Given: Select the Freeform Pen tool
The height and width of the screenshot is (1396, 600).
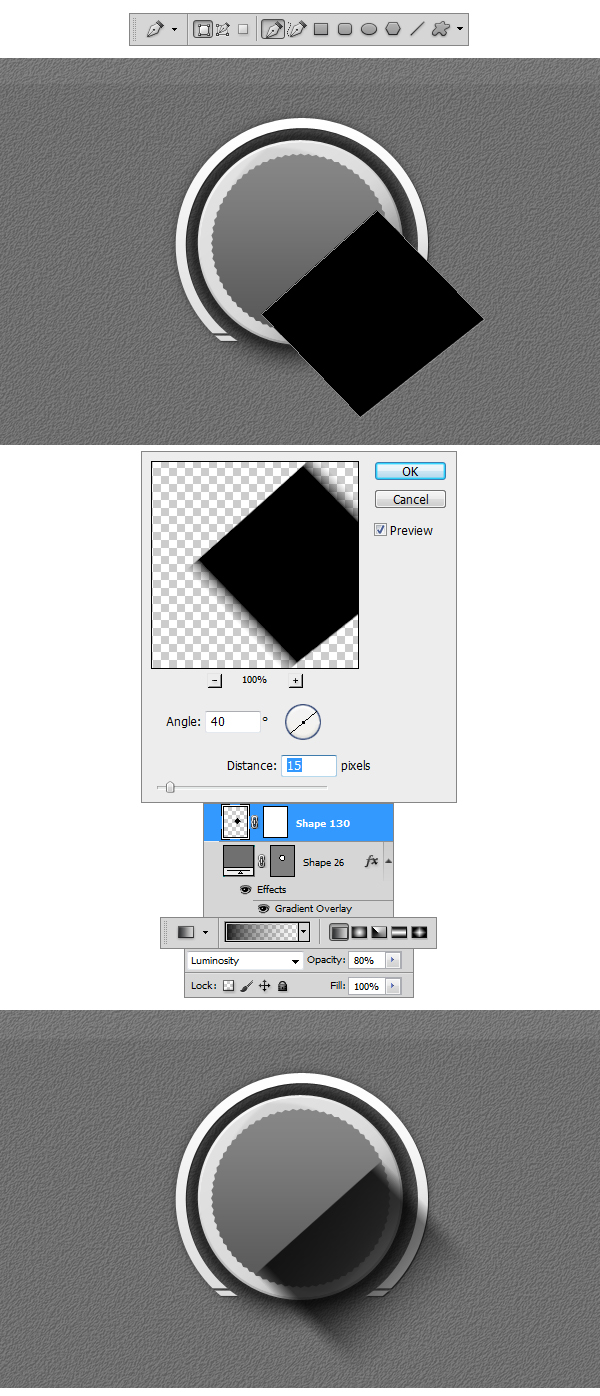Looking at the screenshot, I should coord(296,30).
